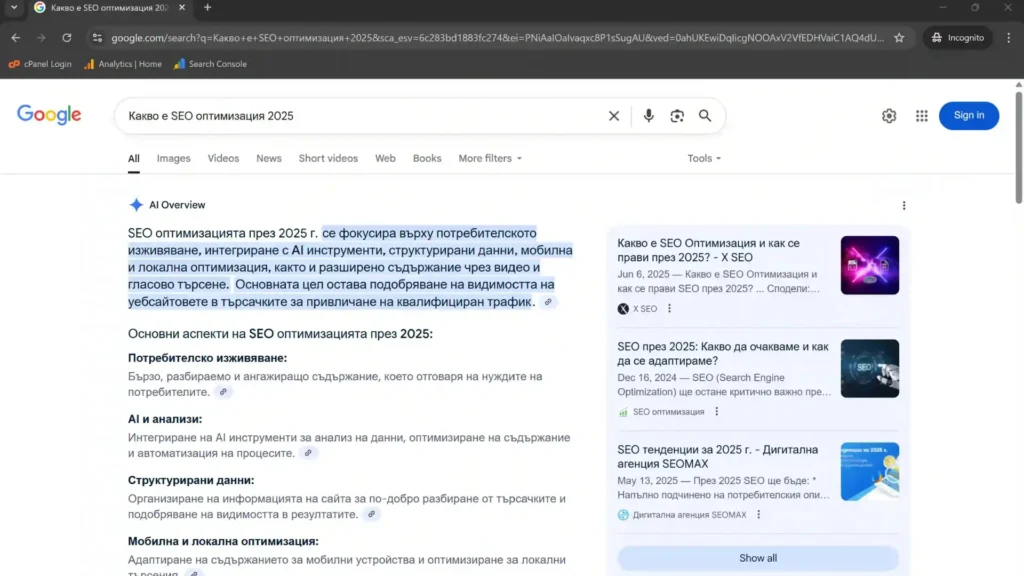Close the Какво е SEO оптимизация tab
The image size is (1024, 576).
(x=182, y=8)
